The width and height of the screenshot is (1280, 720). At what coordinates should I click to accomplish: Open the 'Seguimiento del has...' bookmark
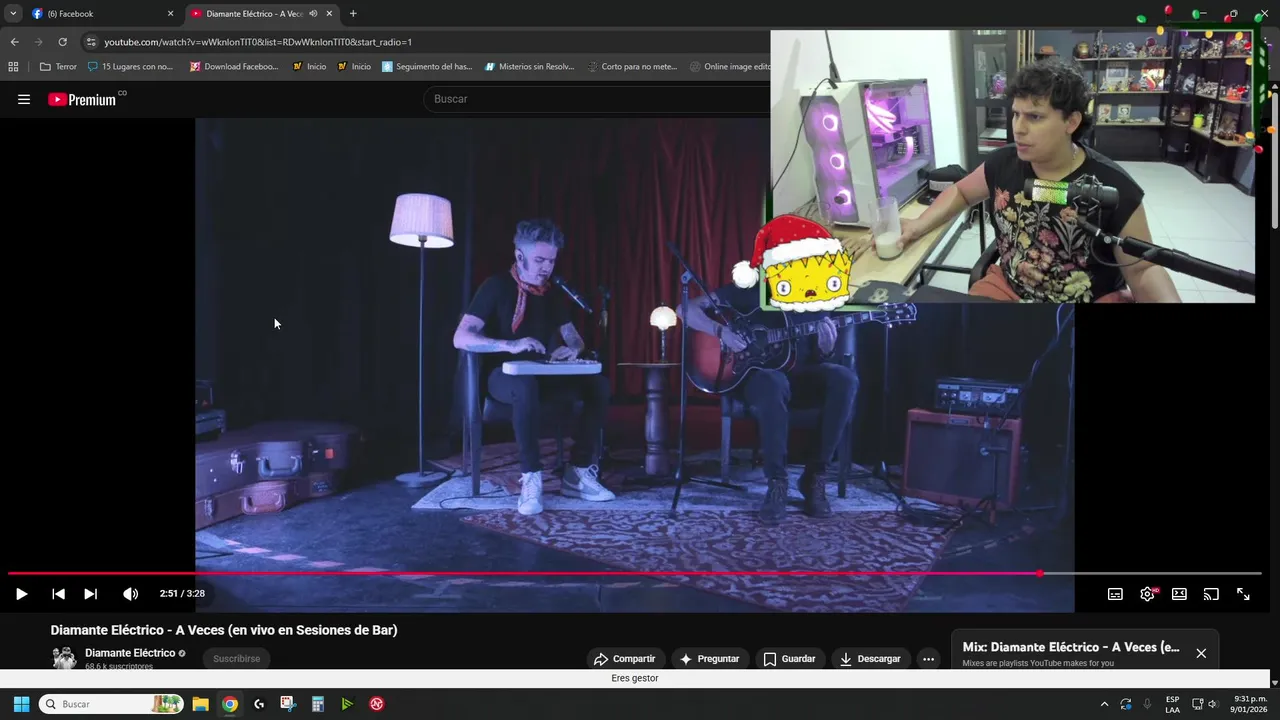[x=427, y=67]
